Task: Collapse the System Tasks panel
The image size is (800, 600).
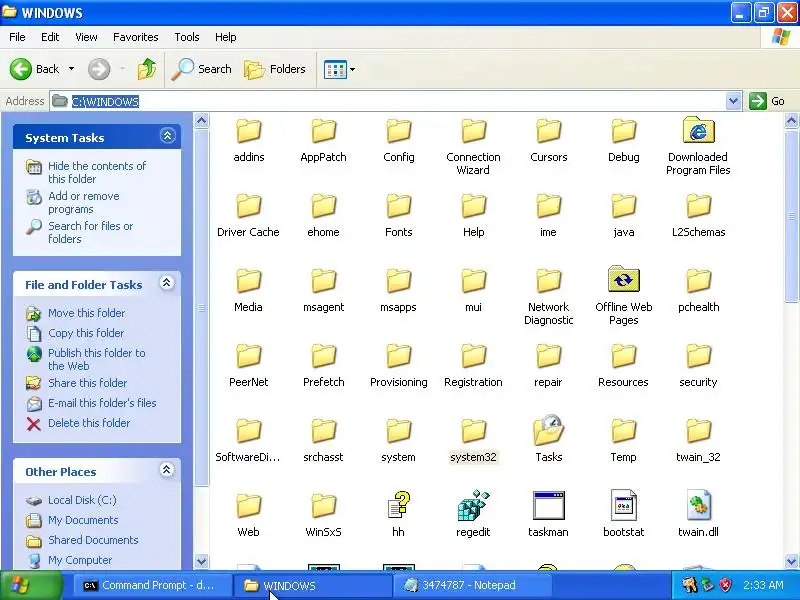Action: (x=167, y=136)
